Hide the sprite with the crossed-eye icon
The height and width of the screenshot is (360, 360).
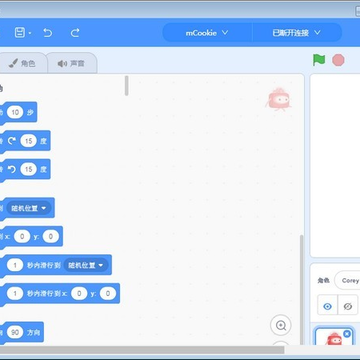pos(348,306)
